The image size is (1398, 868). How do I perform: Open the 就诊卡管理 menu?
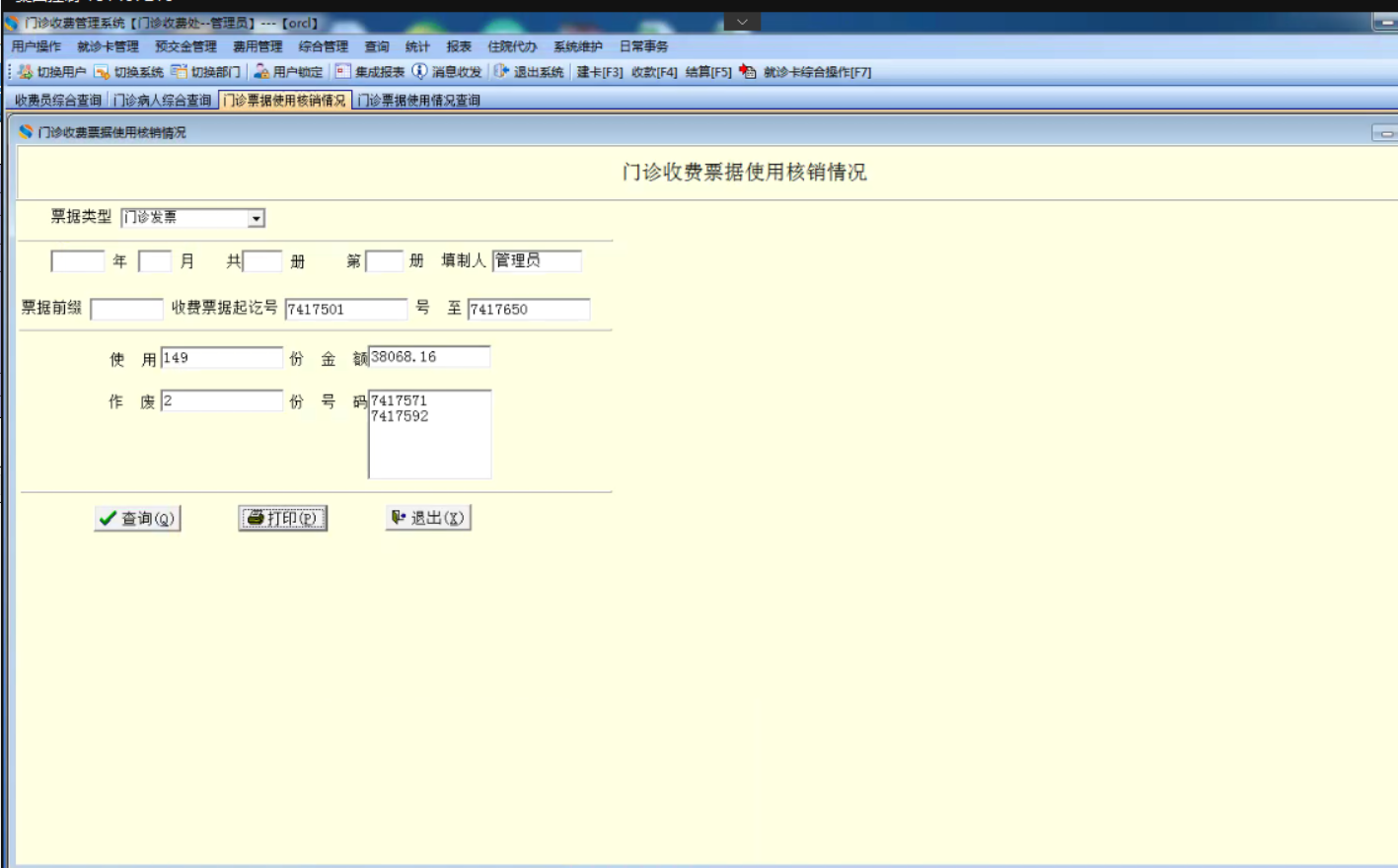(108, 46)
